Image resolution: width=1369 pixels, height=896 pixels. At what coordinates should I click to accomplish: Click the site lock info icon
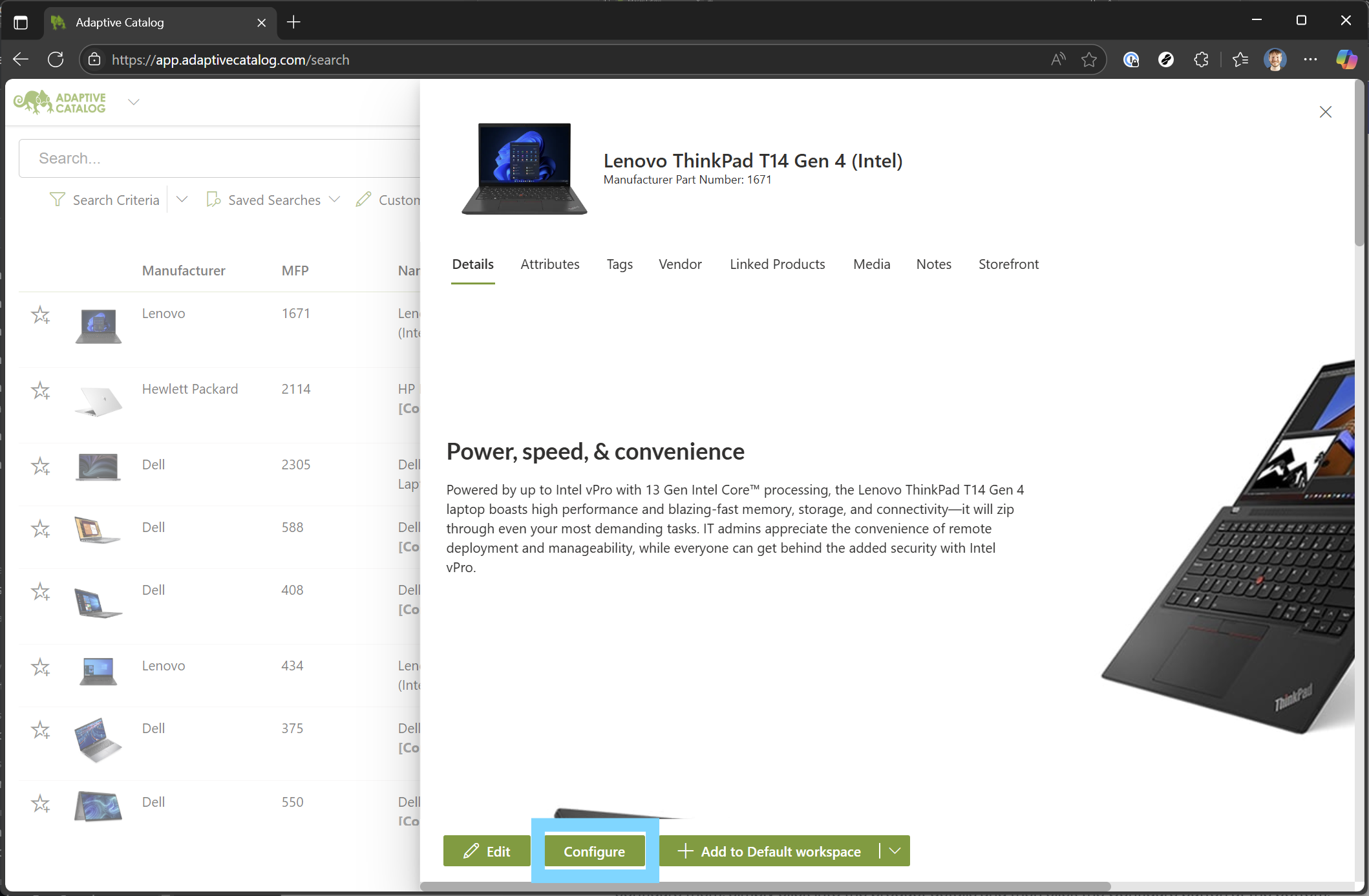pyautogui.click(x=94, y=59)
